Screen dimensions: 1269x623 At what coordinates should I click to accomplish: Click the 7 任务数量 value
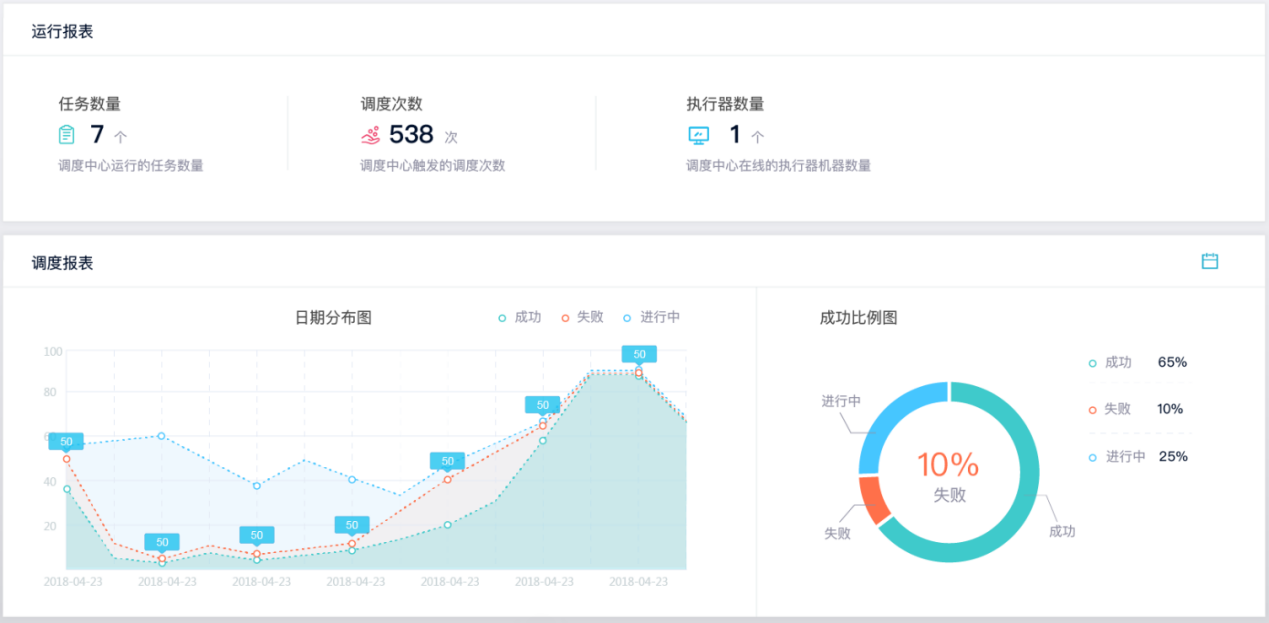pyautogui.click(x=97, y=135)
